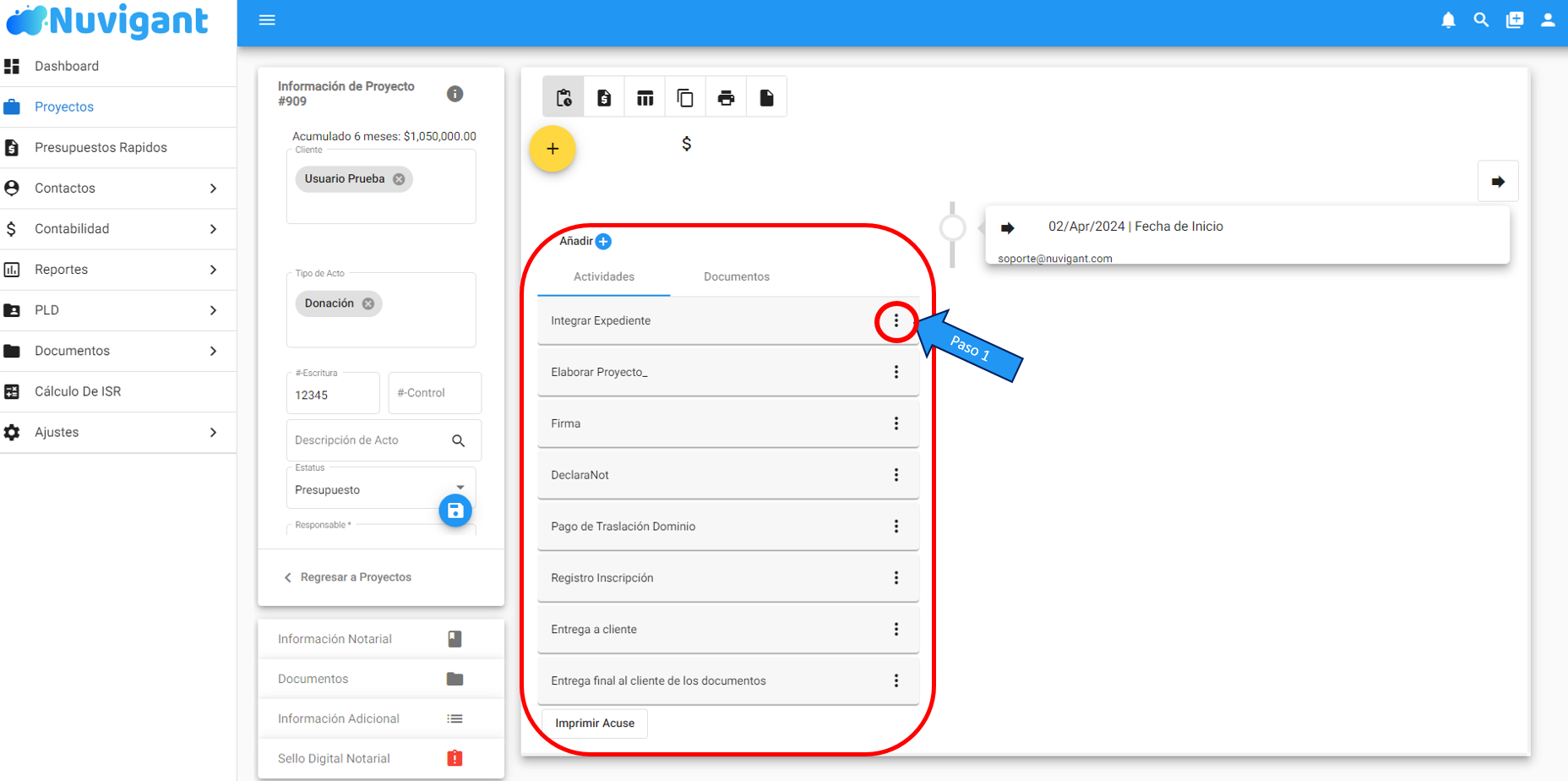The image size is (1568, 781).
Task: Open Información Notarial section
Action: (381, 639)
